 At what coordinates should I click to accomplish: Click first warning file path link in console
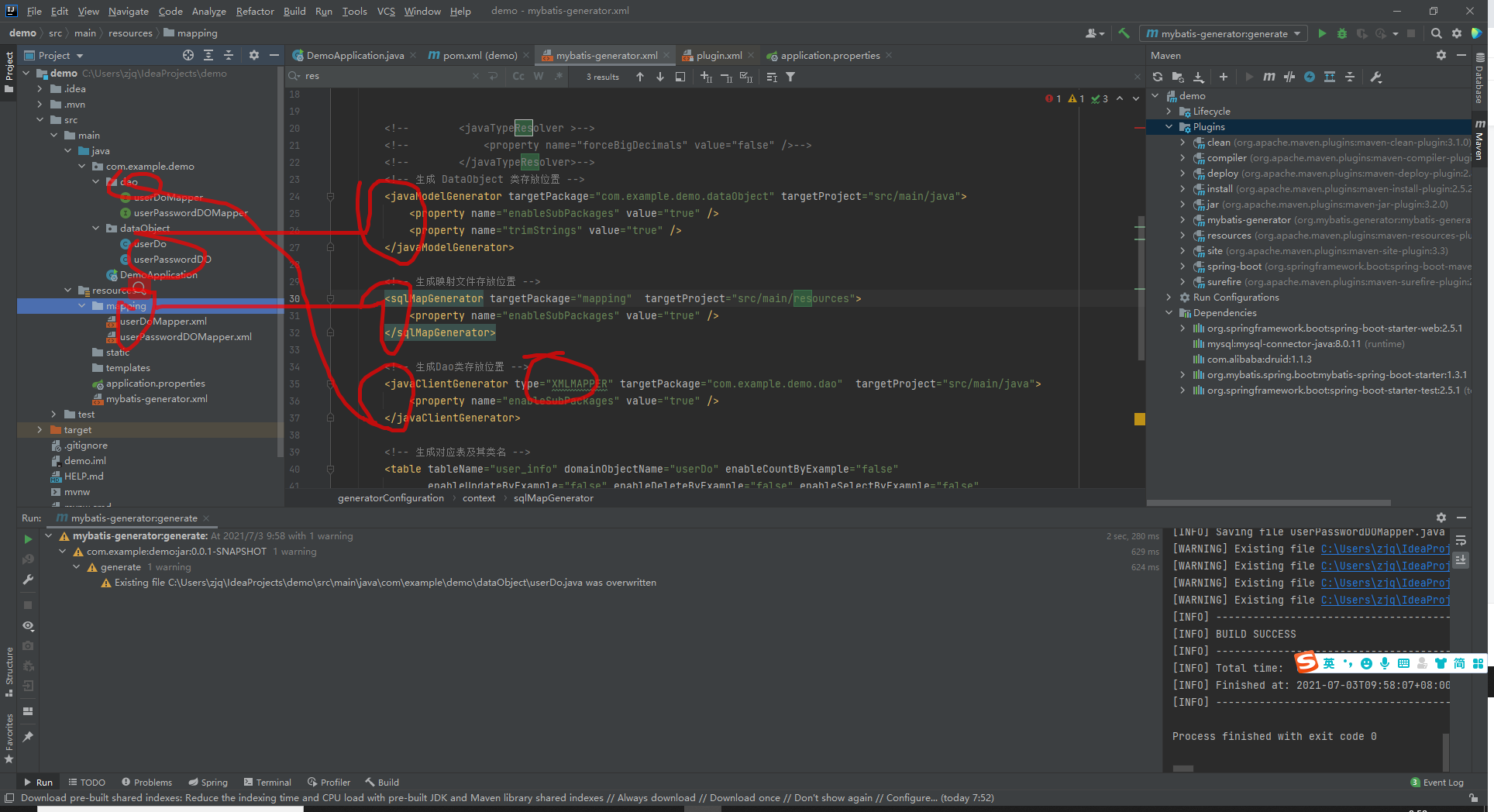1385,549
